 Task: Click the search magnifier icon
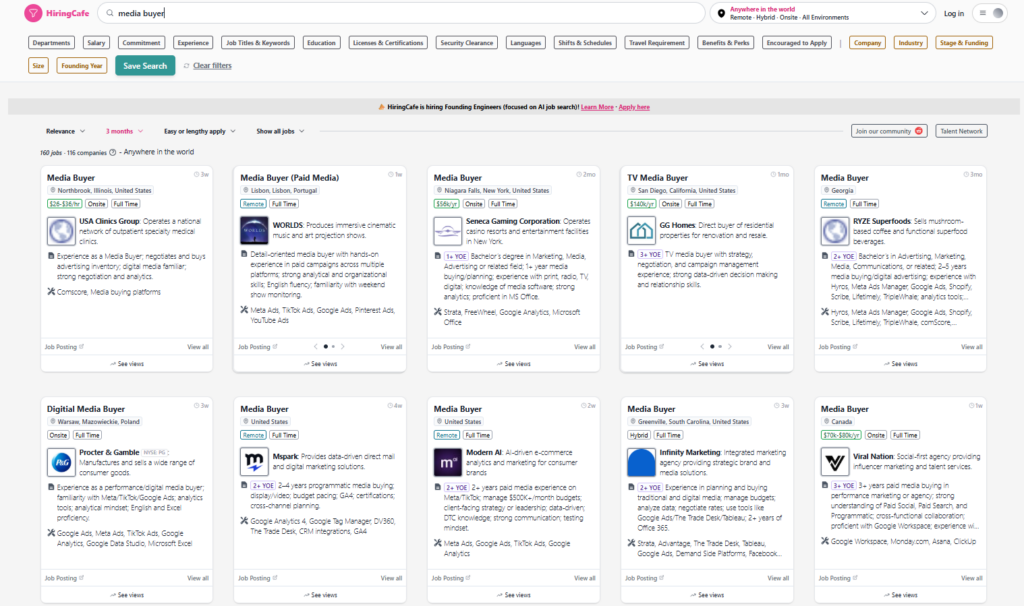point(110,13)
